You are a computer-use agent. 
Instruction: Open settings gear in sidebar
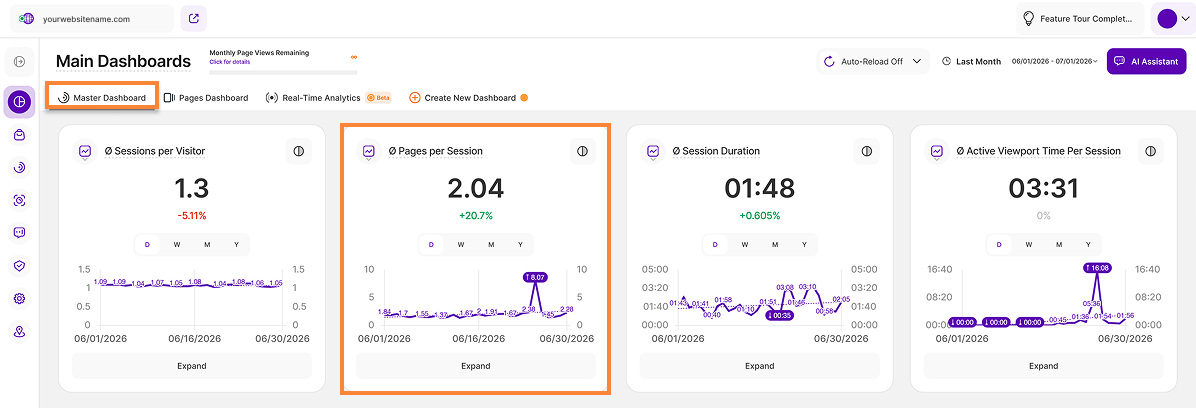19,299
